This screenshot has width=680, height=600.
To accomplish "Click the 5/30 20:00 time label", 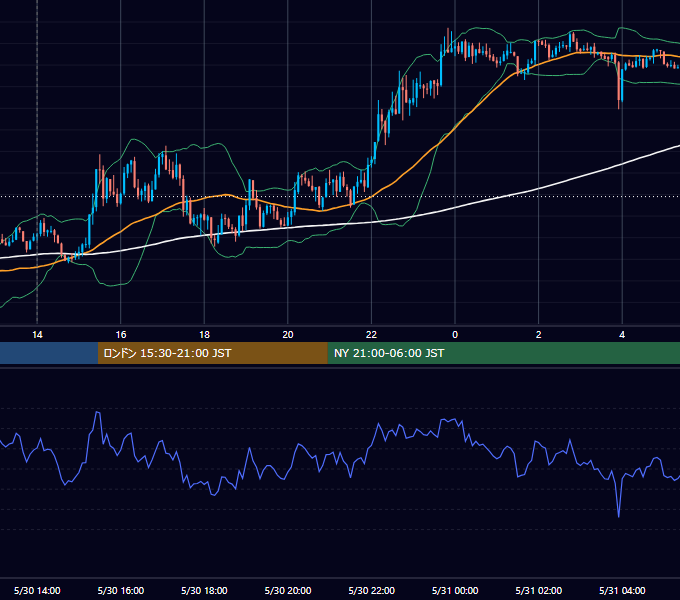I will [x=288, y=590].
